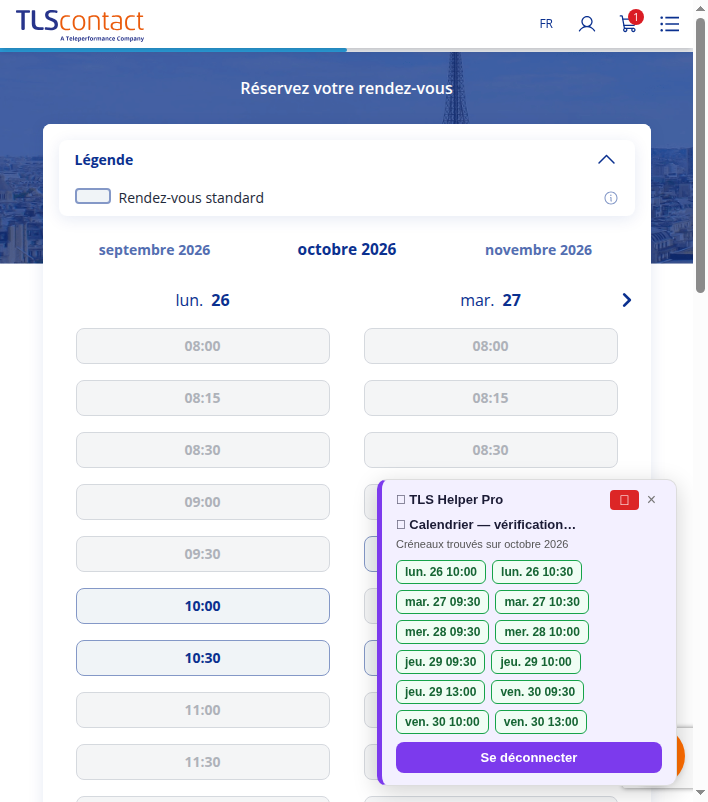Click the 08:15 slot under lun. 26

(203, 398)
